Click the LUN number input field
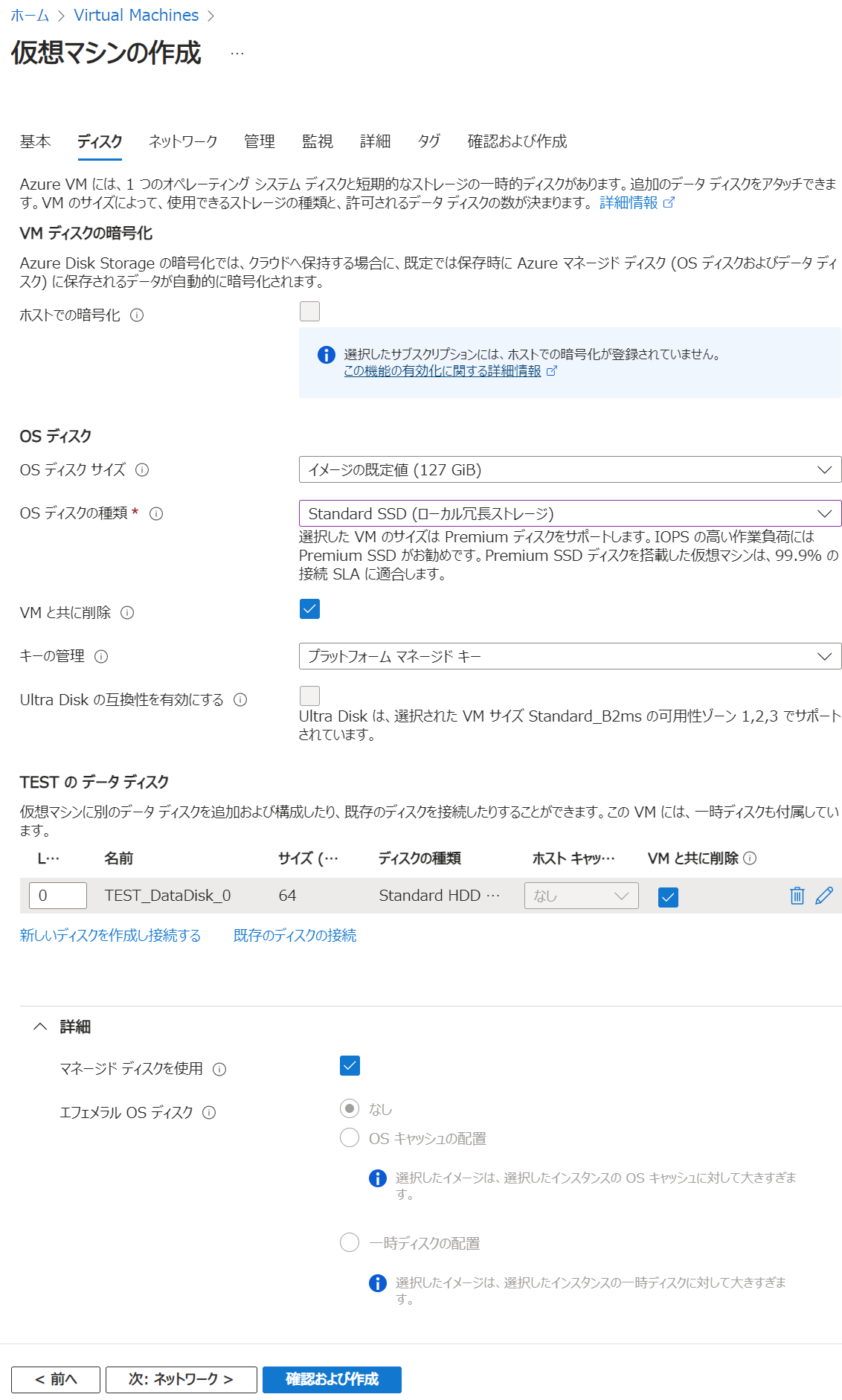 tap(58, 896)
